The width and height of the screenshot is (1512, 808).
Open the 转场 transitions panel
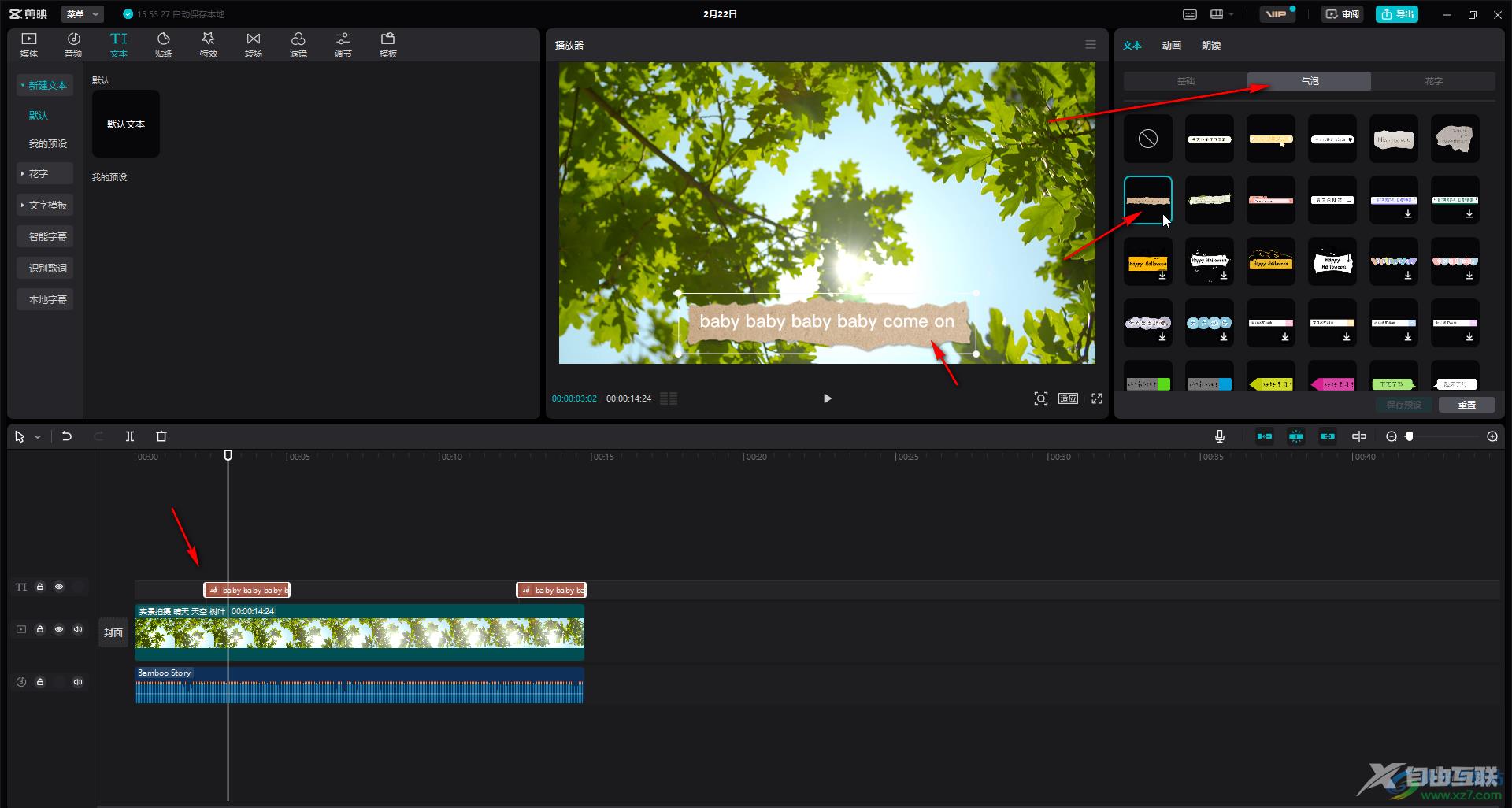pos(254,45)
